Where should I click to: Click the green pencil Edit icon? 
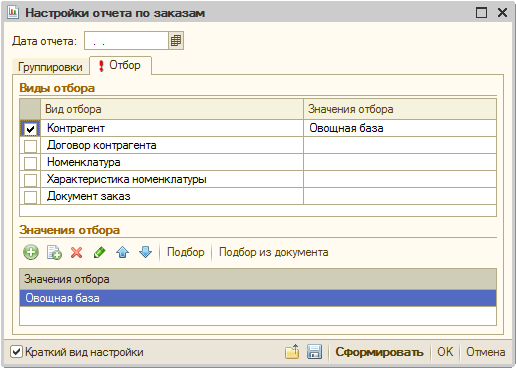tap(99, 252)
